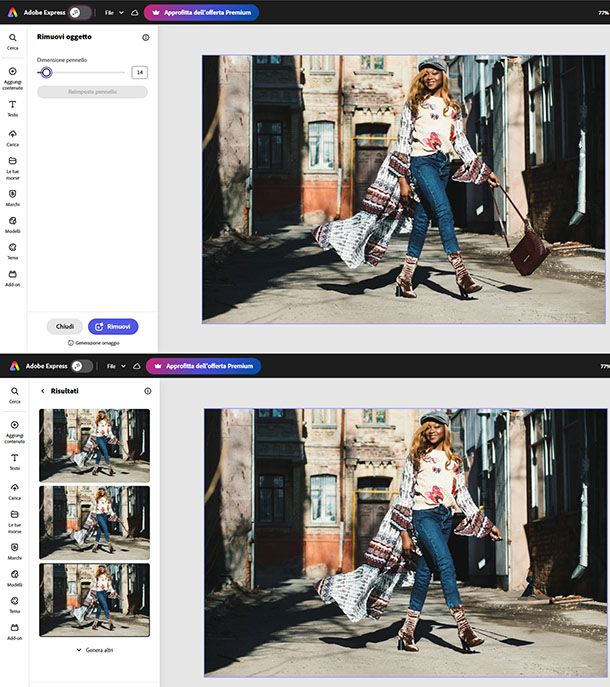Screen dimensions: 610x687
Task: Select the Testo tool beside the Risultati panel
Action: [x=14, y=462]
